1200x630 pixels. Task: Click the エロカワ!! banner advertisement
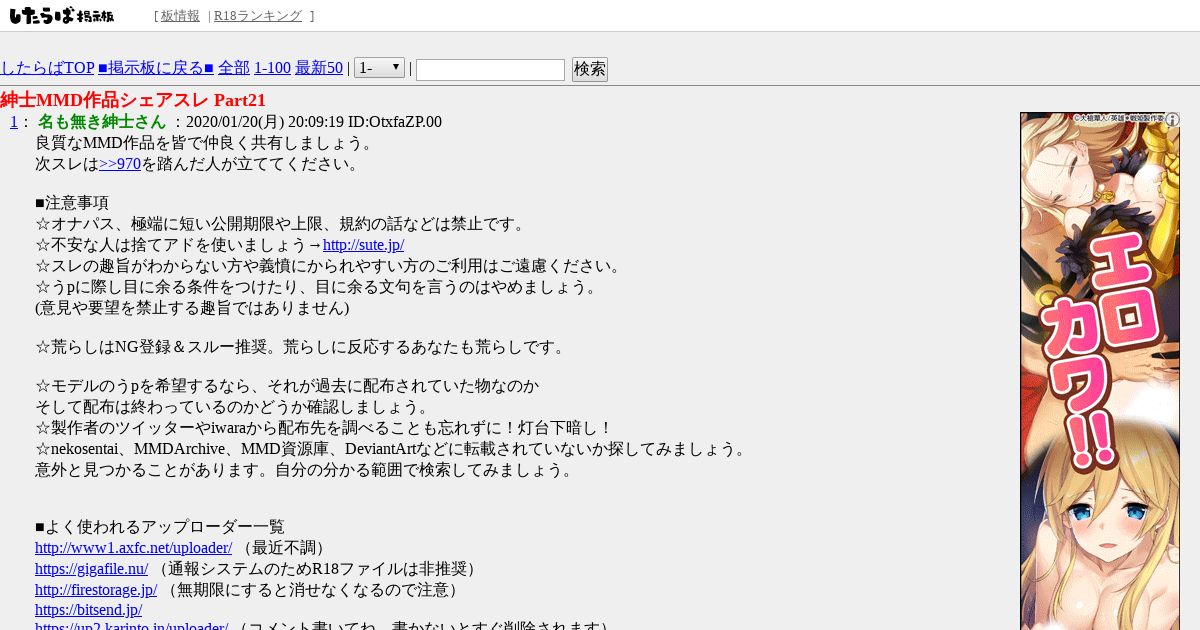click(1100, 371)
